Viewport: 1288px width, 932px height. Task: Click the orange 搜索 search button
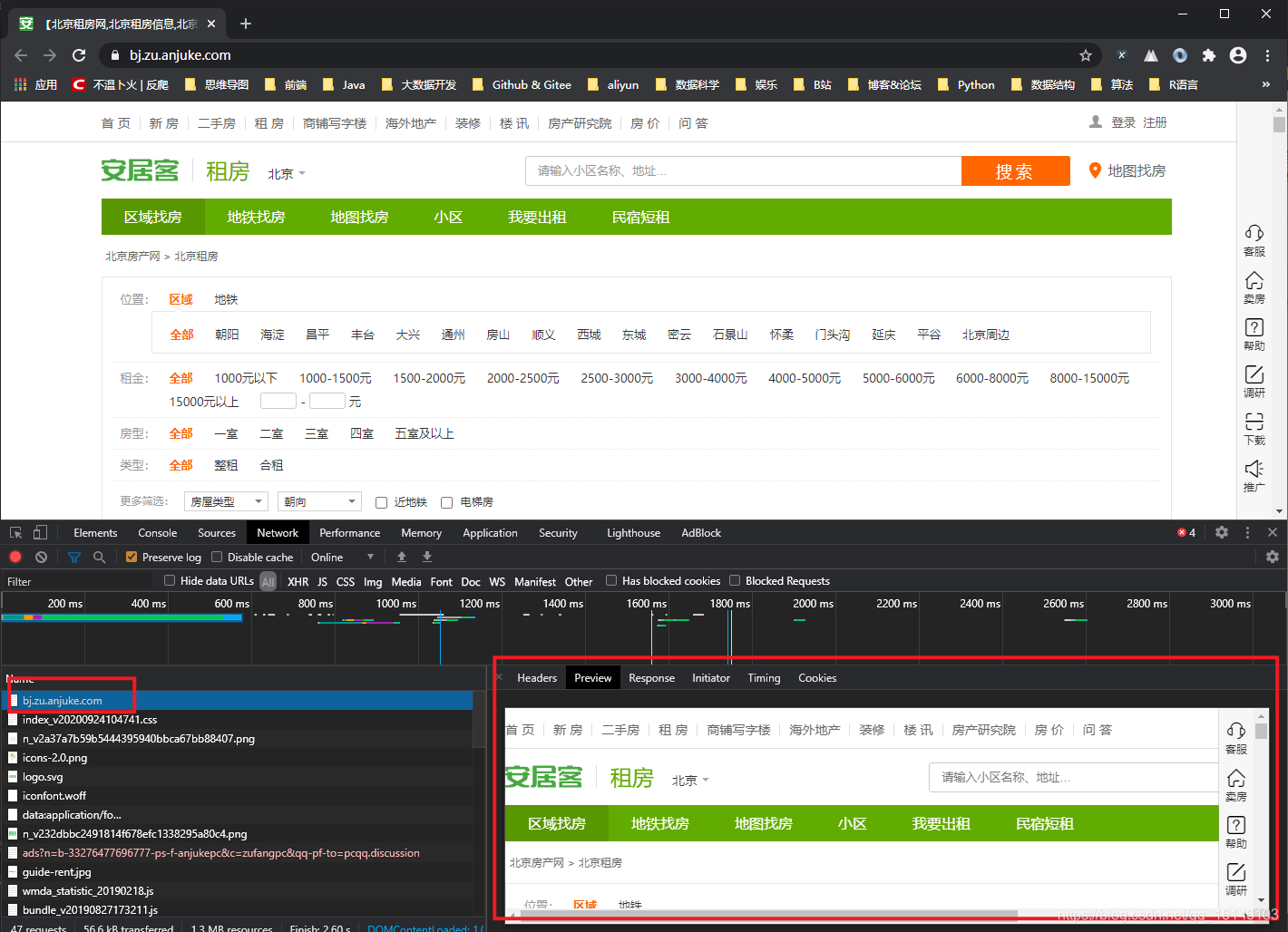click(x=1016, y=170)
